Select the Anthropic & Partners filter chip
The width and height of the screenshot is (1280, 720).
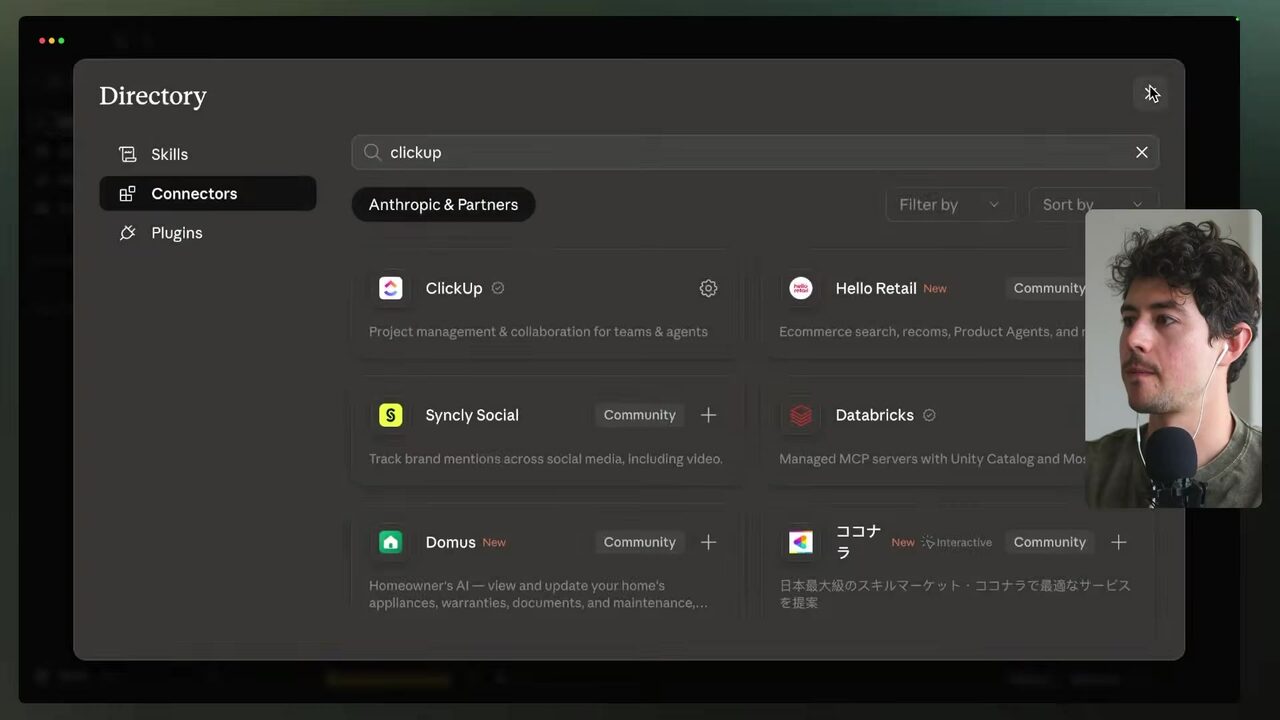(x=443, y=204)
